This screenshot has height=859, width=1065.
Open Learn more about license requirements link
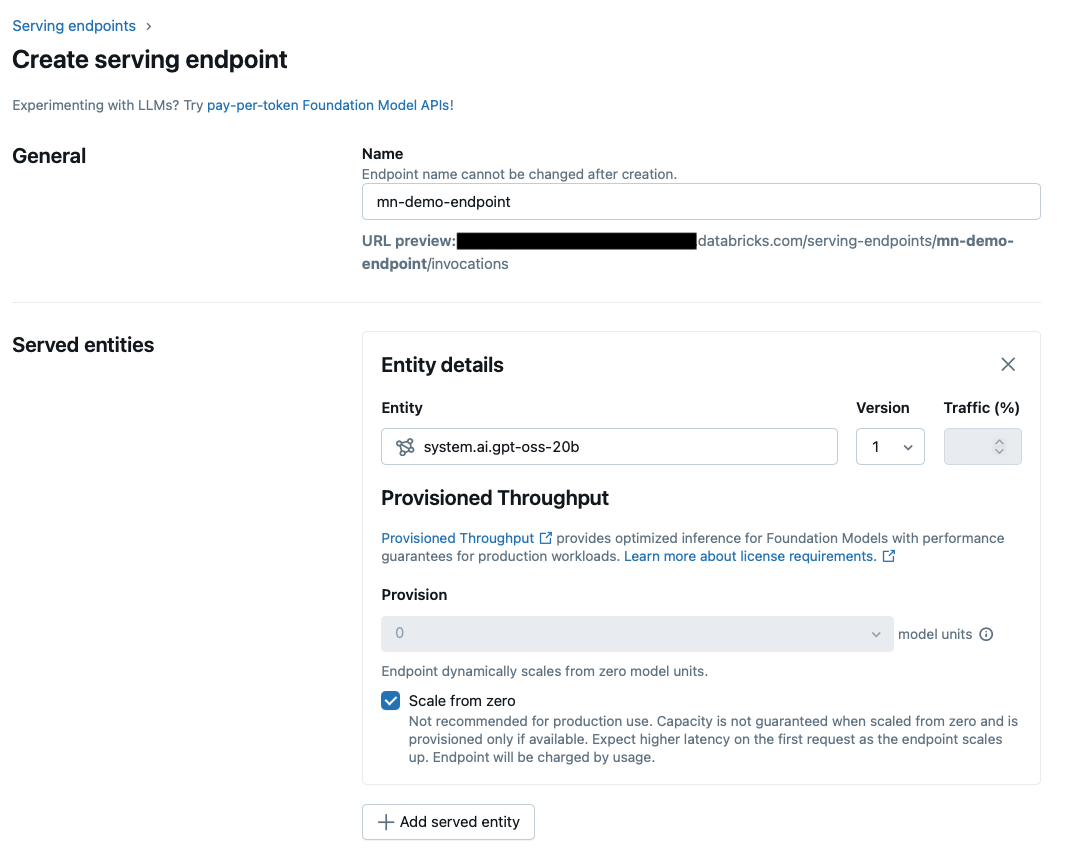pyautogui.click(x=751, y=557)
